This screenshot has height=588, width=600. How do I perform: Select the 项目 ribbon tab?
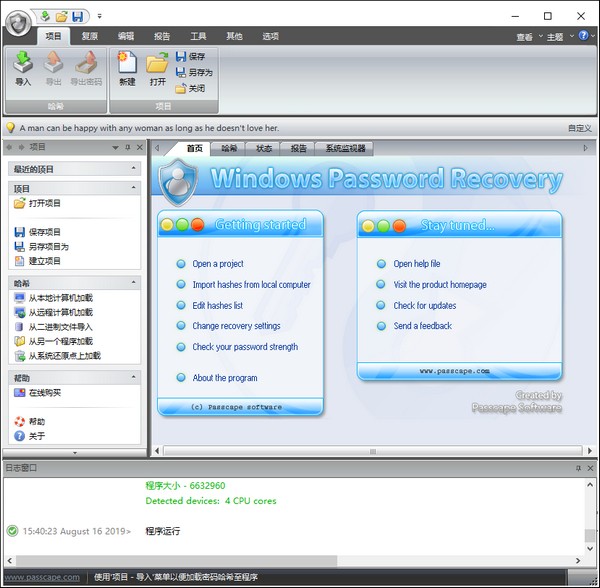coord(53,36)
